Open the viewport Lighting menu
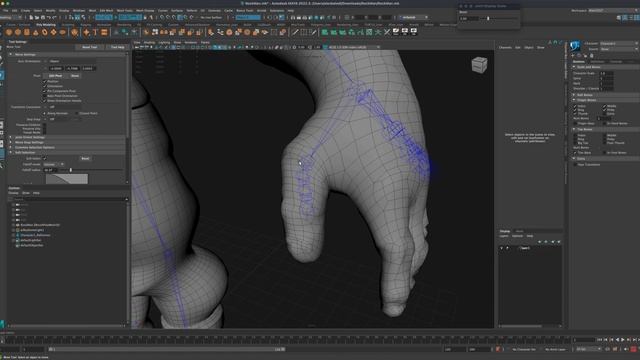Screen dimensions: 640x360 [164, 42]
